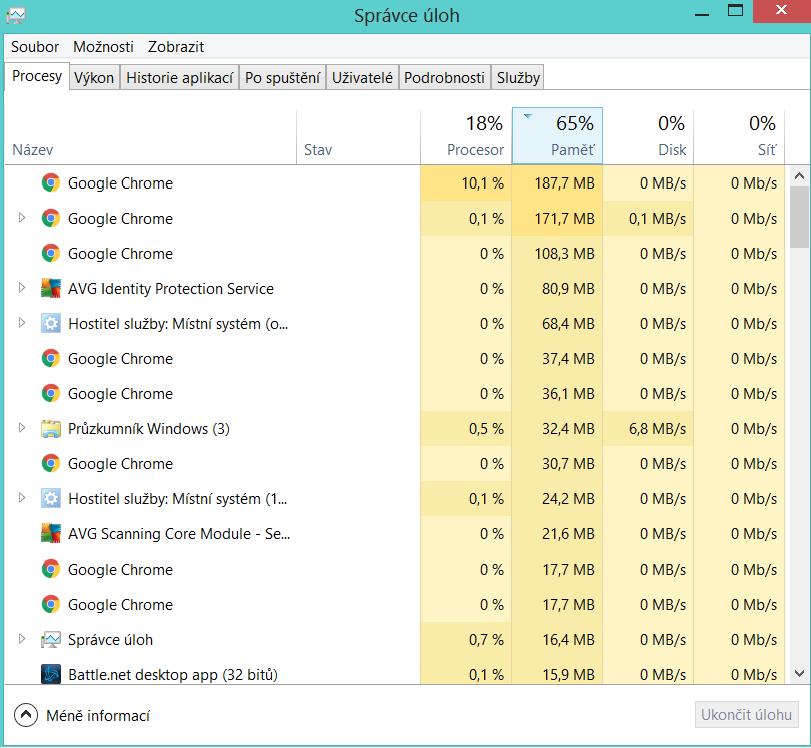Viewport: 811px width, 748px height.
Task: Click the Battle.net desktop app icon
Action: [x=51, y=675]
